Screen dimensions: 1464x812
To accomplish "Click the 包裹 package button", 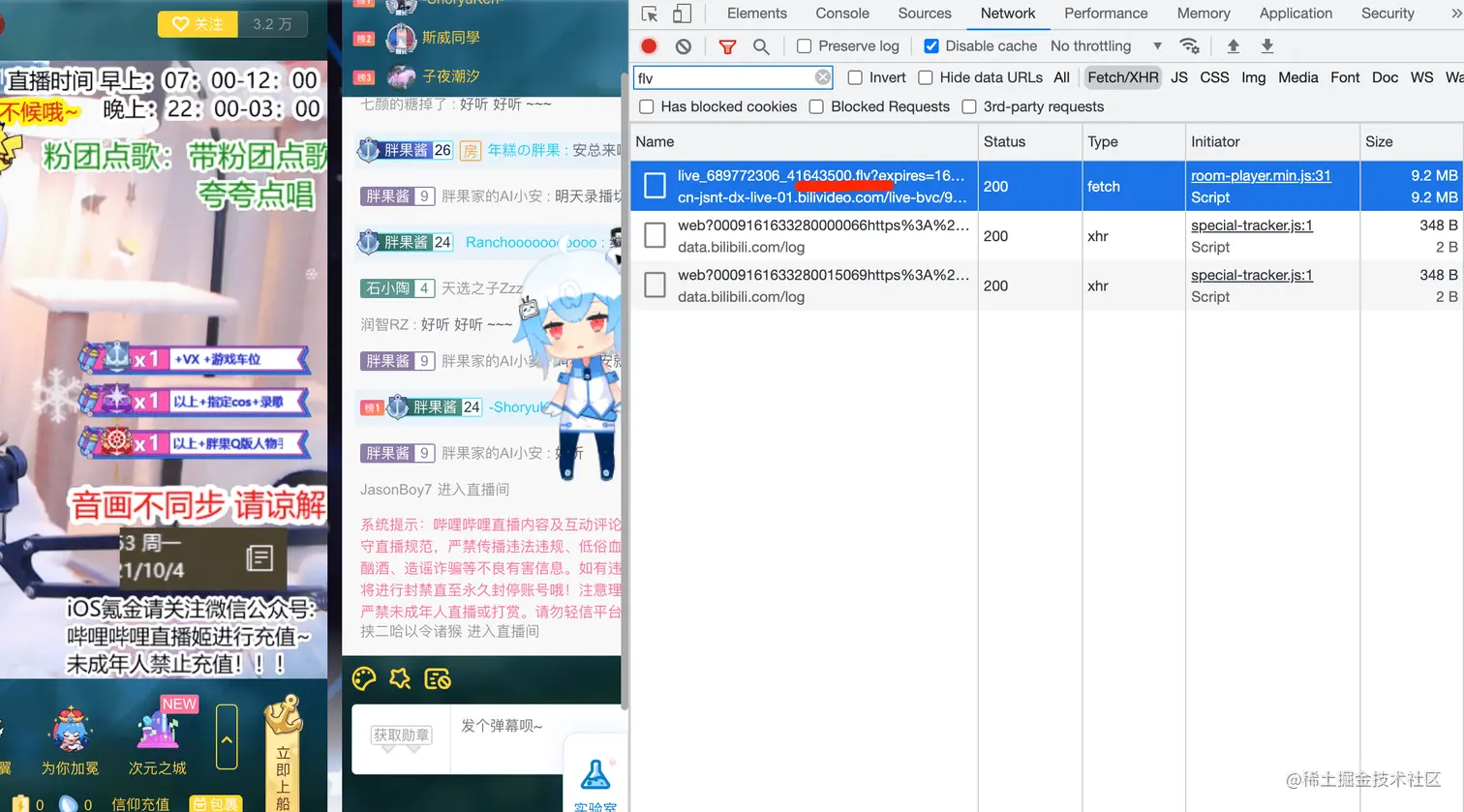I will click(x=215, y=803).
